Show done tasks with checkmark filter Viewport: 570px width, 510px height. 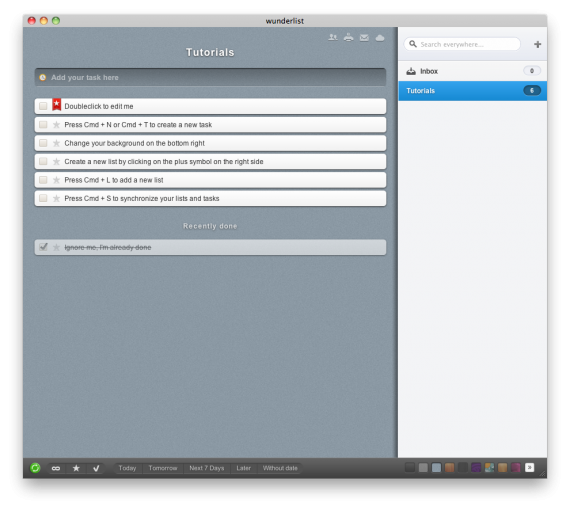96,468
